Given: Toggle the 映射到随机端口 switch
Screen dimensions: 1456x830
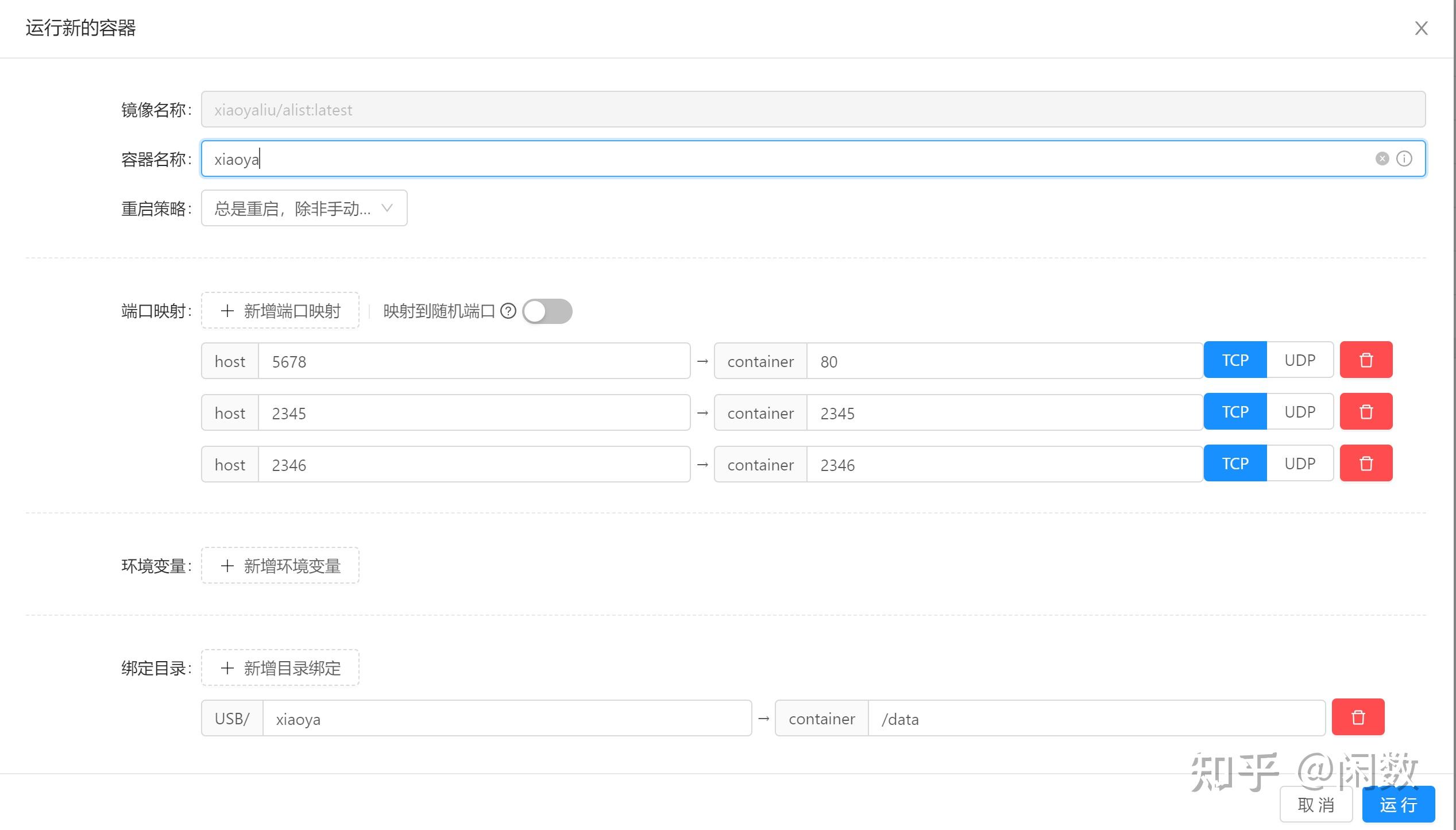Looking at the screenshot, I should [x=547, y=311].
